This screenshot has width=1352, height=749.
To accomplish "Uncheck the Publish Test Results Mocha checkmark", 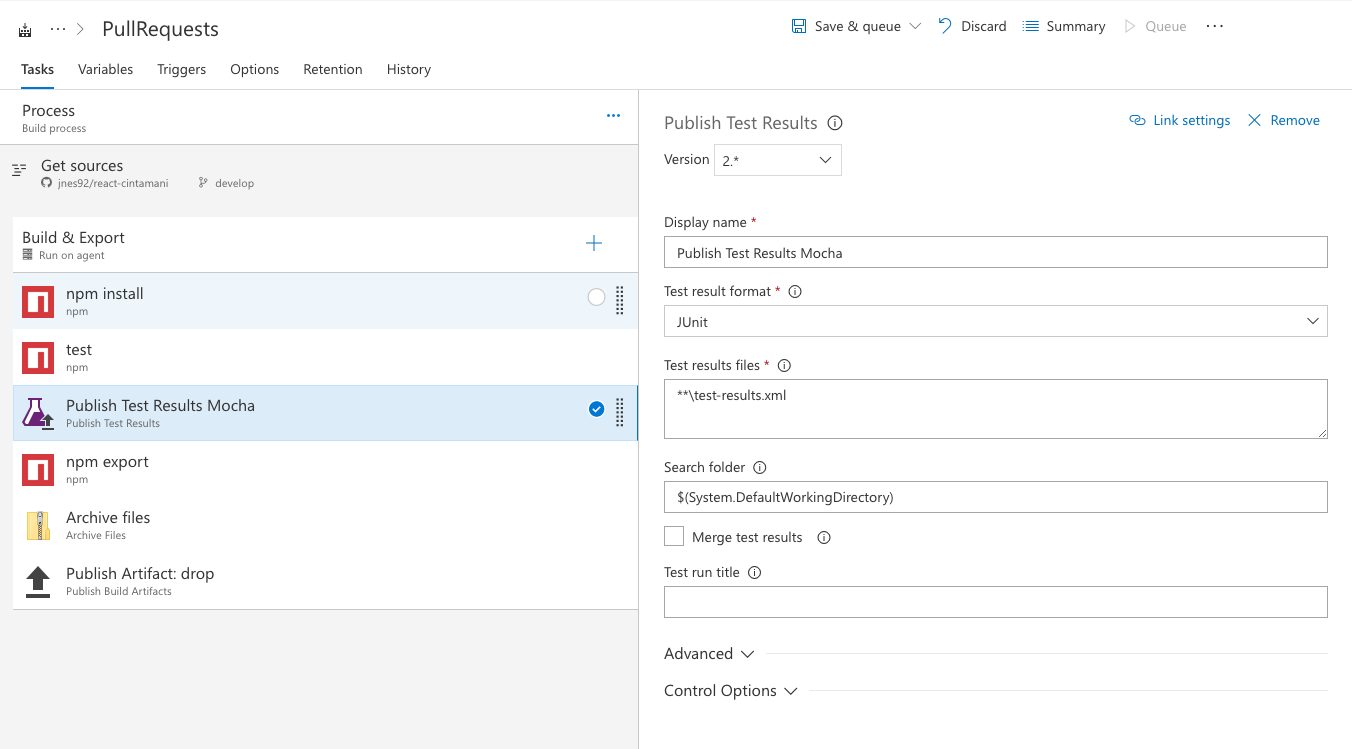I will pyautogui.click(x=596, y=409).
